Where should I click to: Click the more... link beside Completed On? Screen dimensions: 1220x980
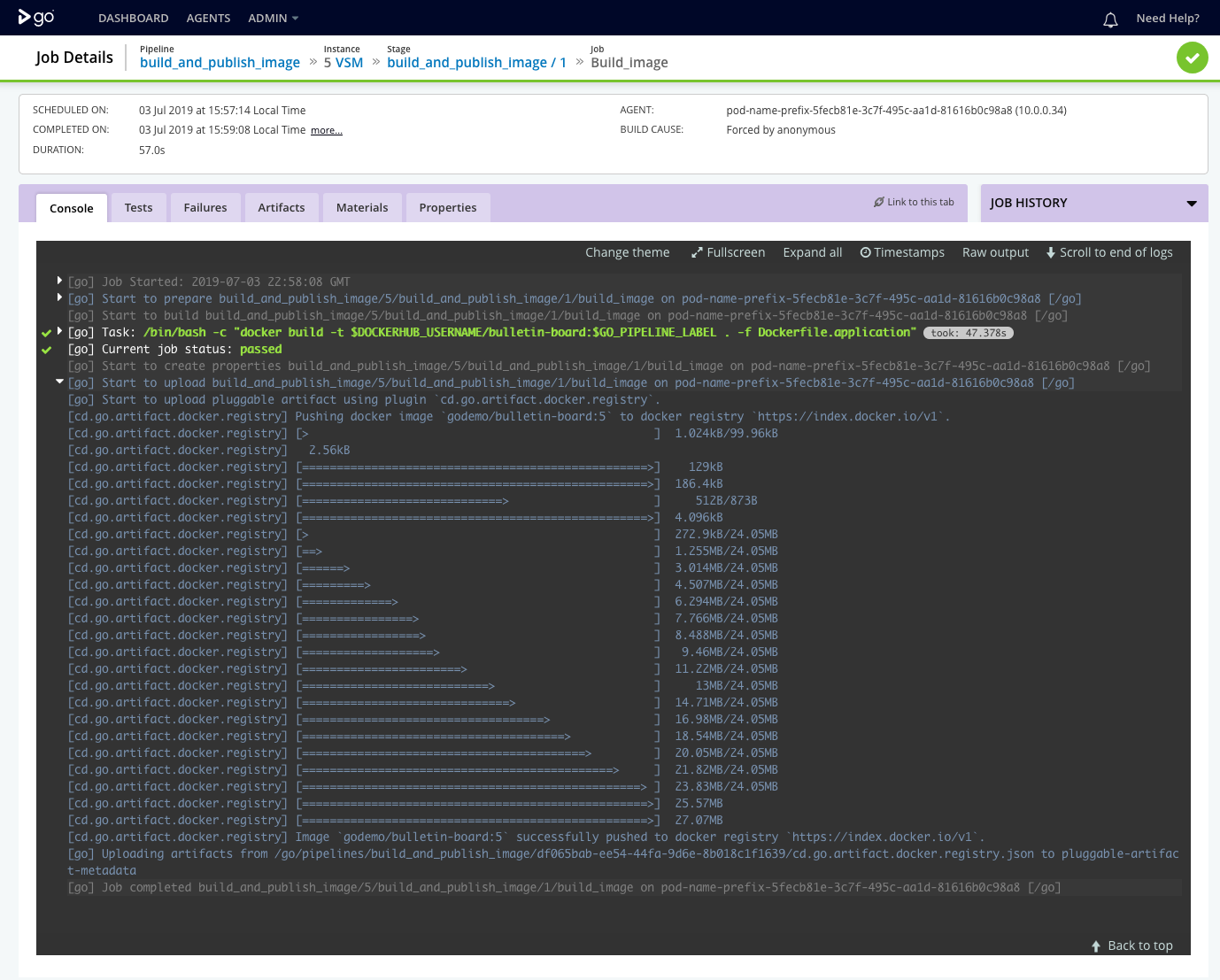coord(326,129)
